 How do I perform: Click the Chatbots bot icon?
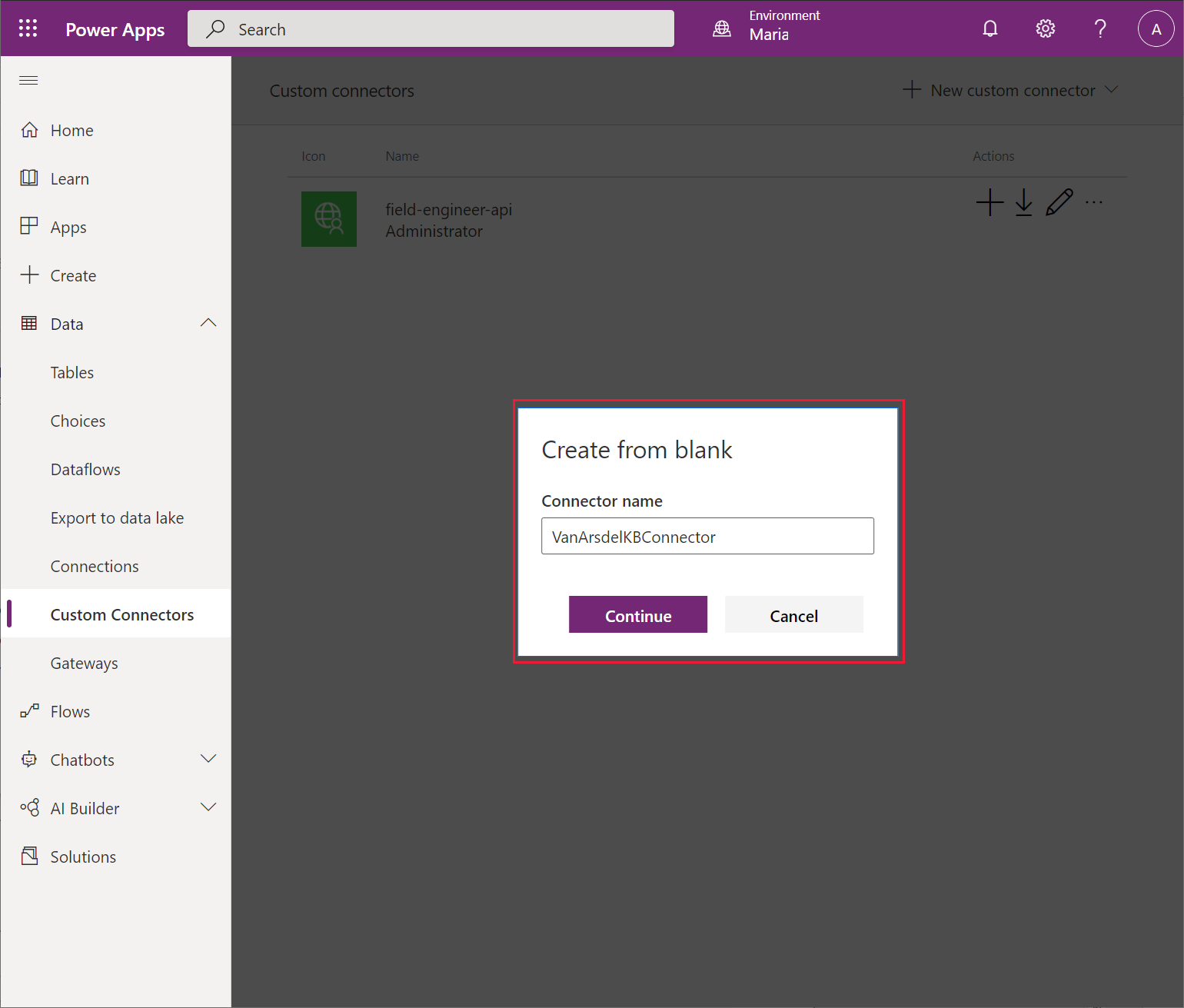[29, 760]
